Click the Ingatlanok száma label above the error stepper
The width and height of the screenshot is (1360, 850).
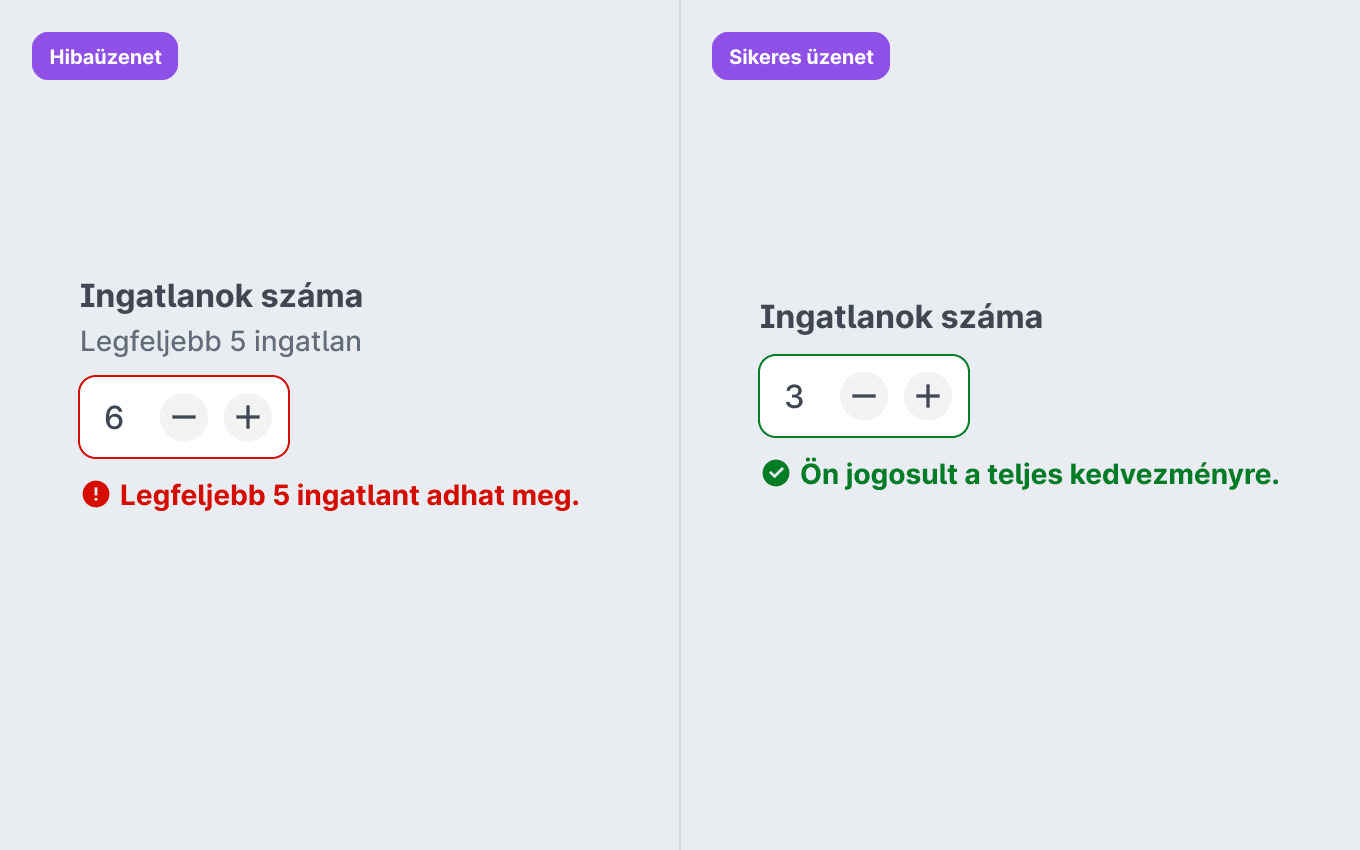221,296
